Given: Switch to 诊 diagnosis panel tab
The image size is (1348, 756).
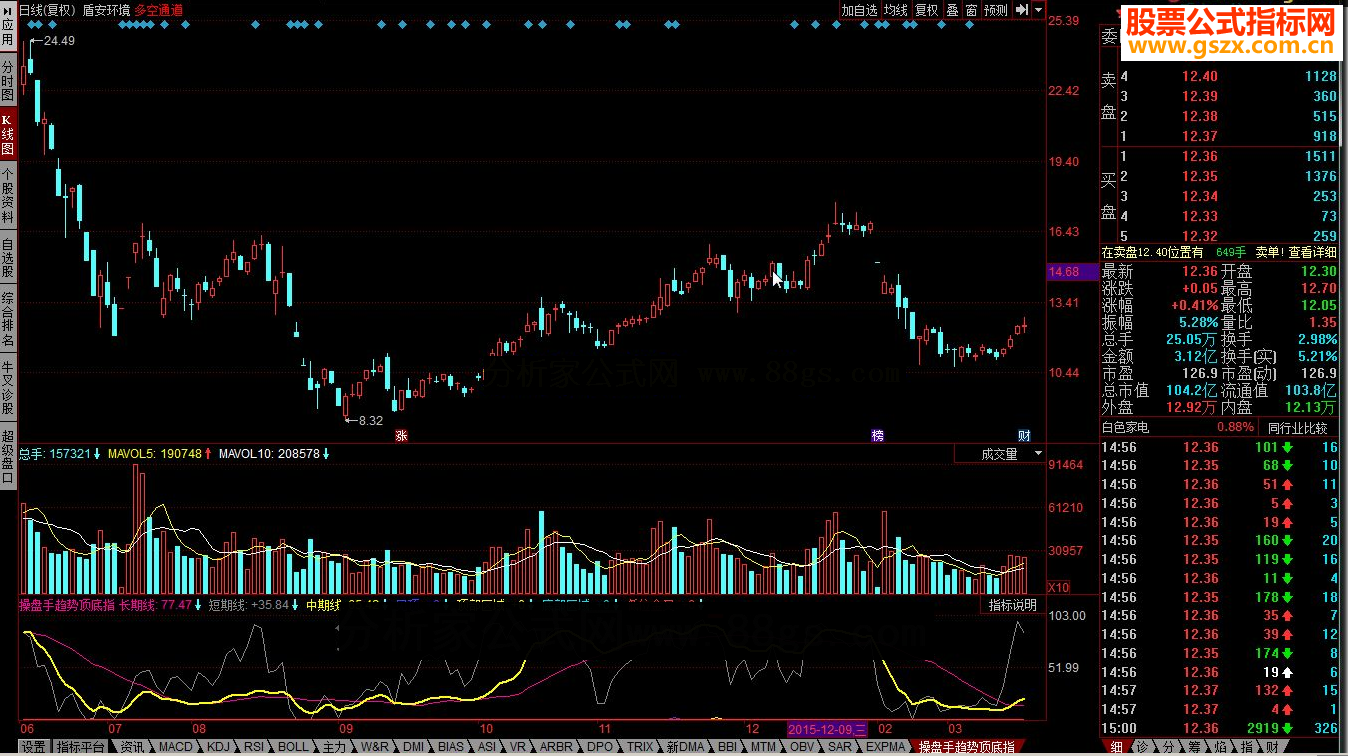Looking at the screenshot, I should (x=1142, y=747).
